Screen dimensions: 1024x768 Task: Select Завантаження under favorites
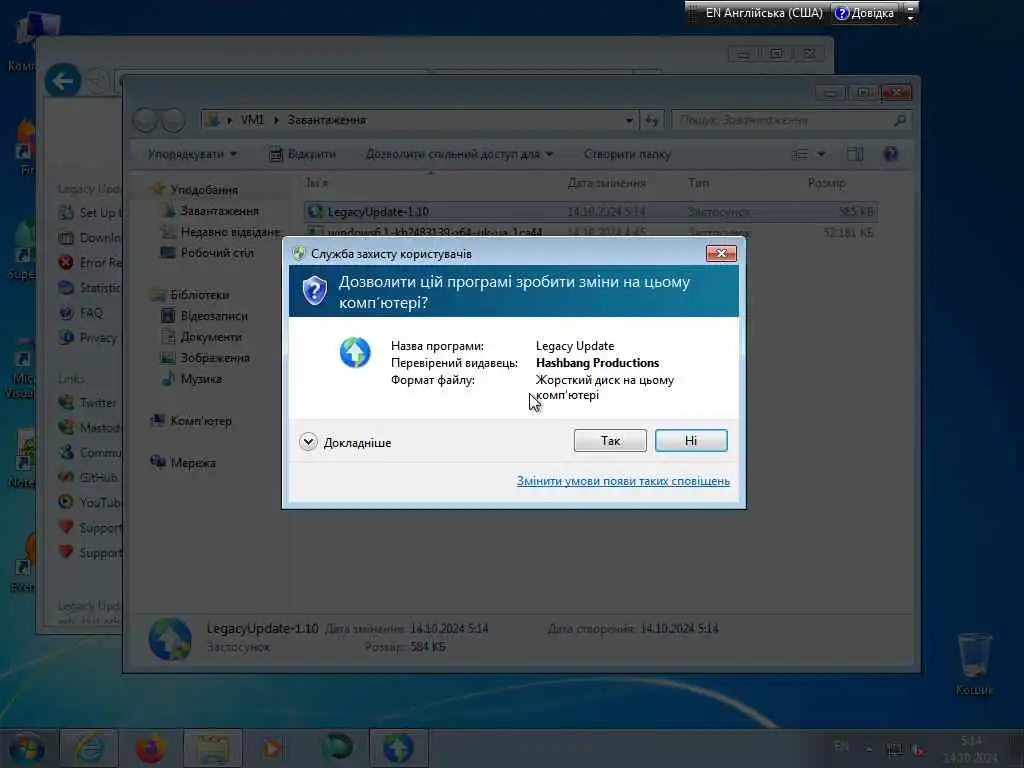point(219,211)
